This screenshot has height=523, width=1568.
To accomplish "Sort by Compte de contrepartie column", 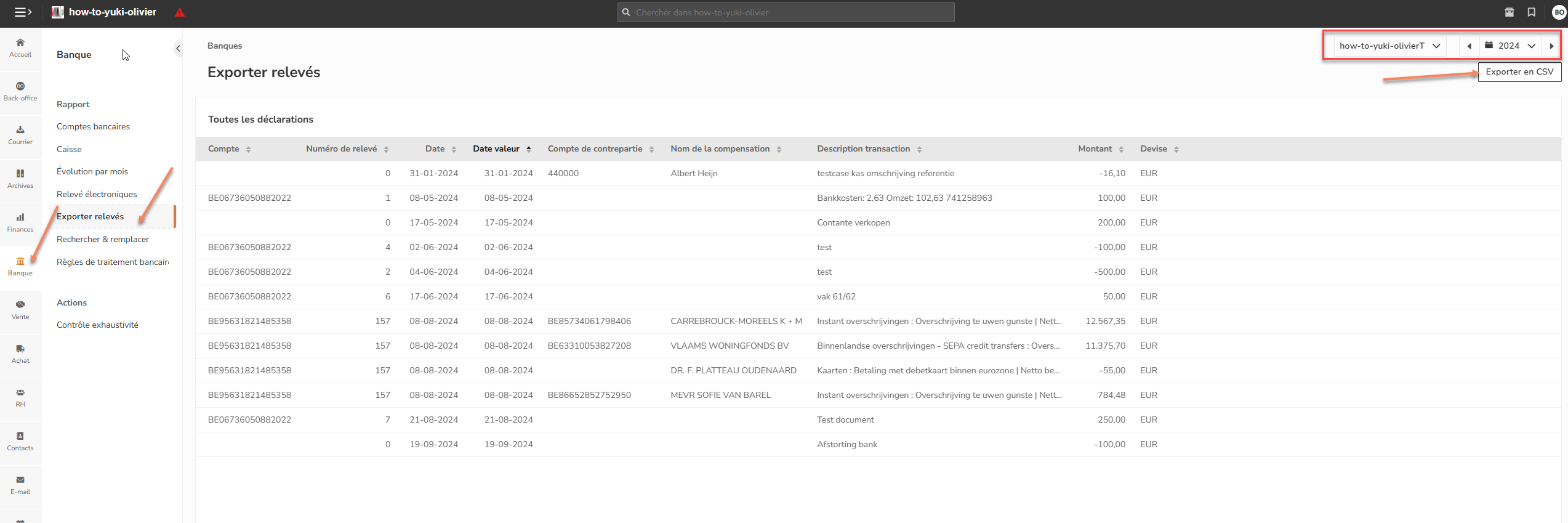I will 601,149.
